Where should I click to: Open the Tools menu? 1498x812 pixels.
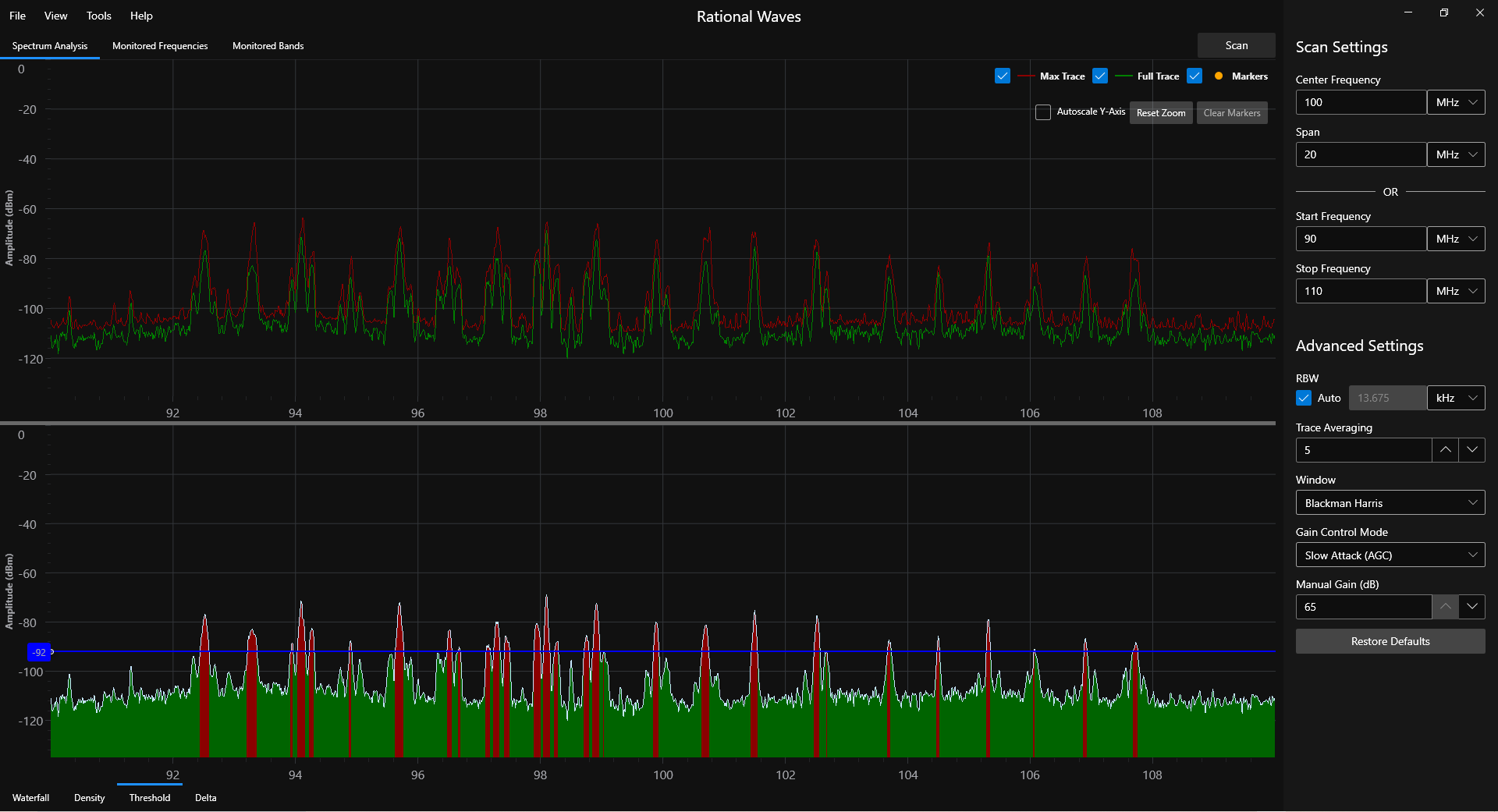coord(98,16)
